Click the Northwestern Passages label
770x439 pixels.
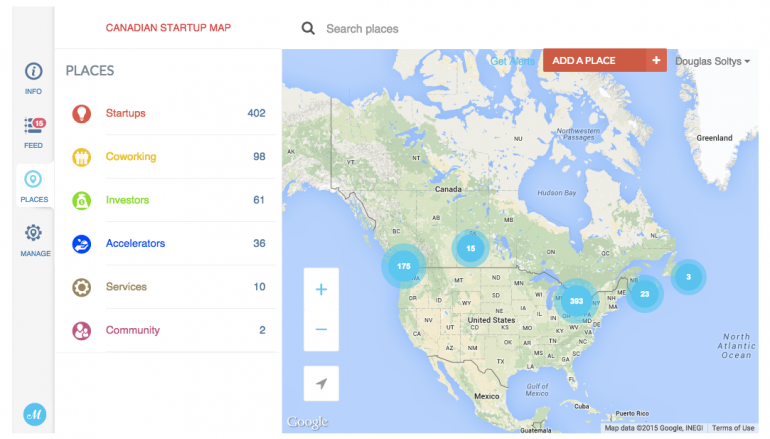click(x=578, y=134)
